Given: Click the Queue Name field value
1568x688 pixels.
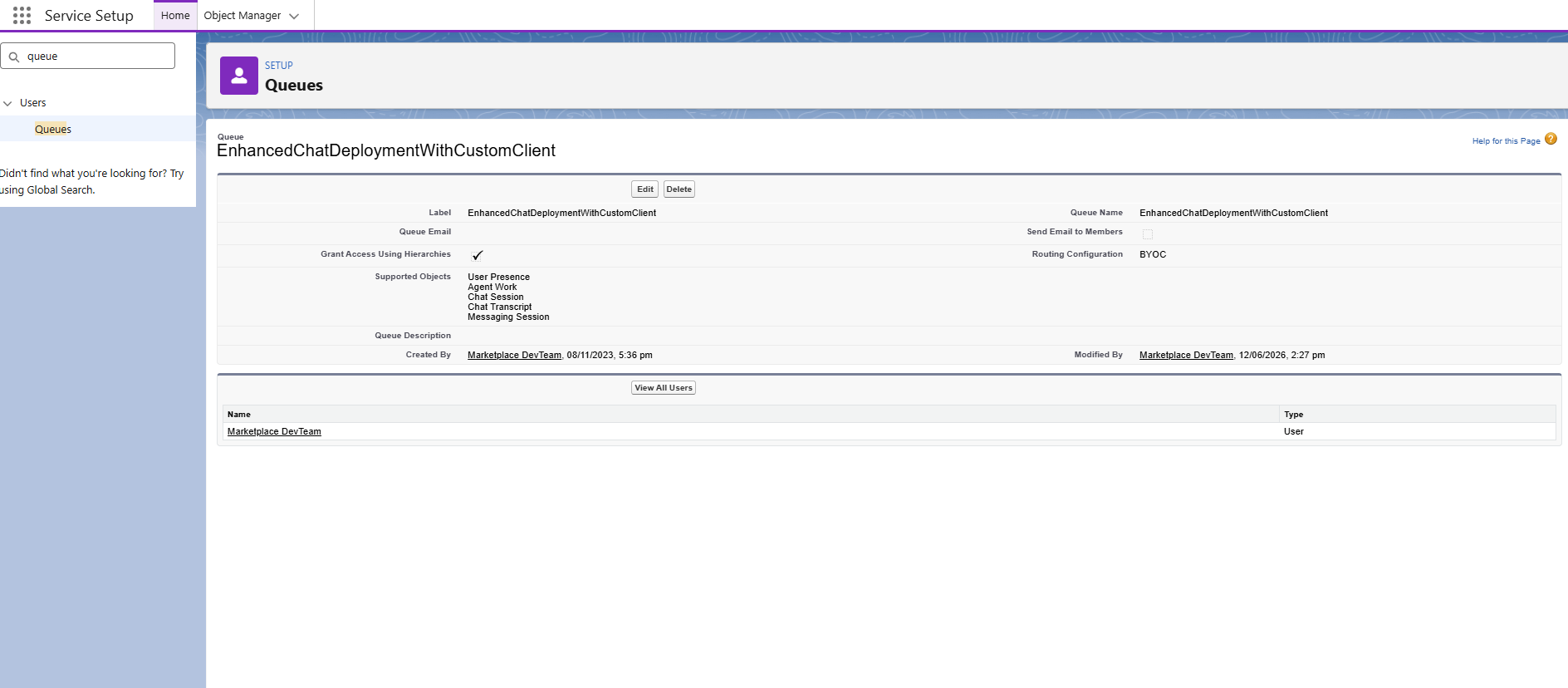Looking at the screenshot, I should click(1233, 213).
